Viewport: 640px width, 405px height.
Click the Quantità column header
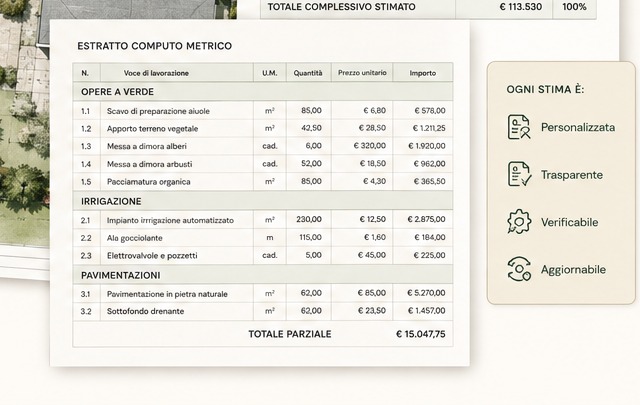(x=308, y=73)
